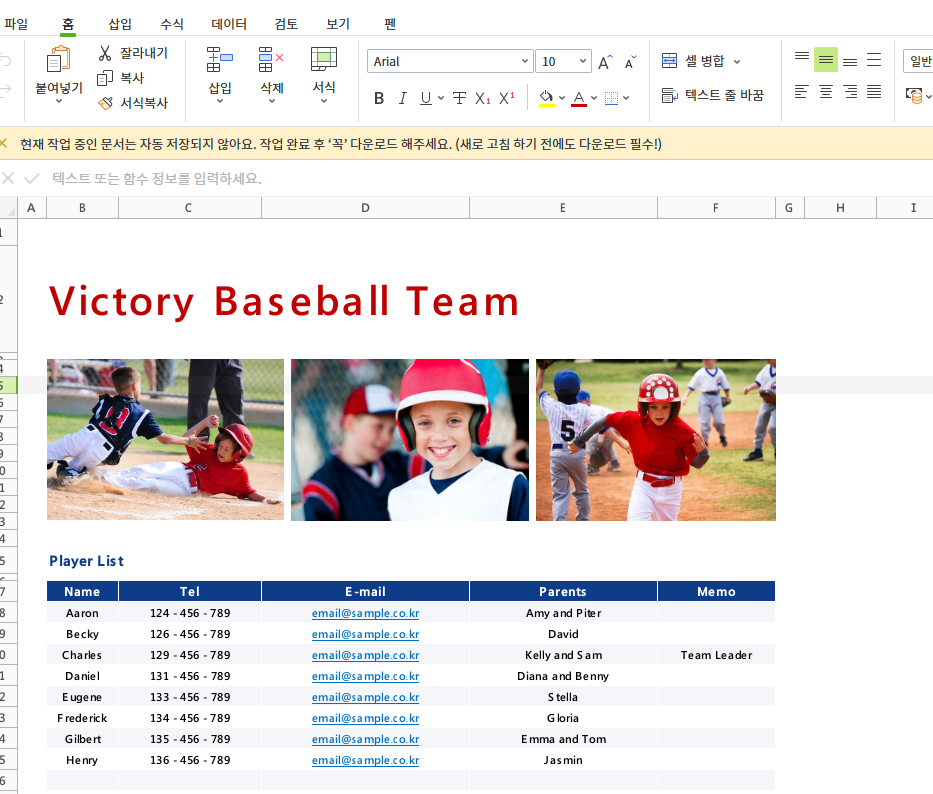Open Charles's email link

365,655
